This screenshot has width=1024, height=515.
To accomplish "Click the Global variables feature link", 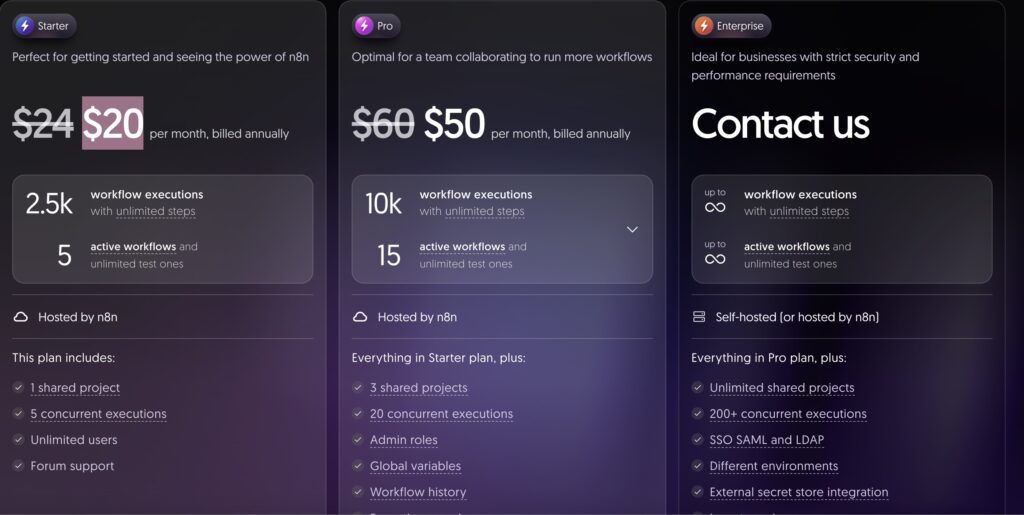I will (415, 466).
